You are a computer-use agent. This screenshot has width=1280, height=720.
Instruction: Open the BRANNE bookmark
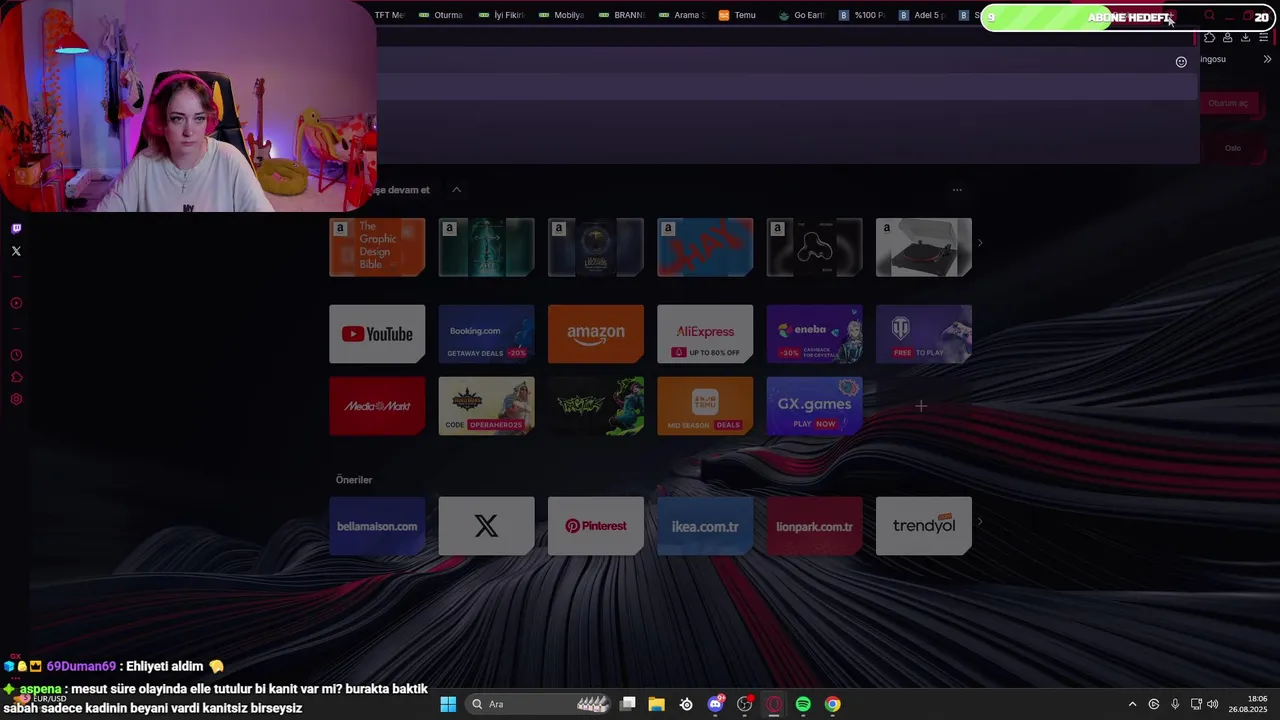[621, 15]
